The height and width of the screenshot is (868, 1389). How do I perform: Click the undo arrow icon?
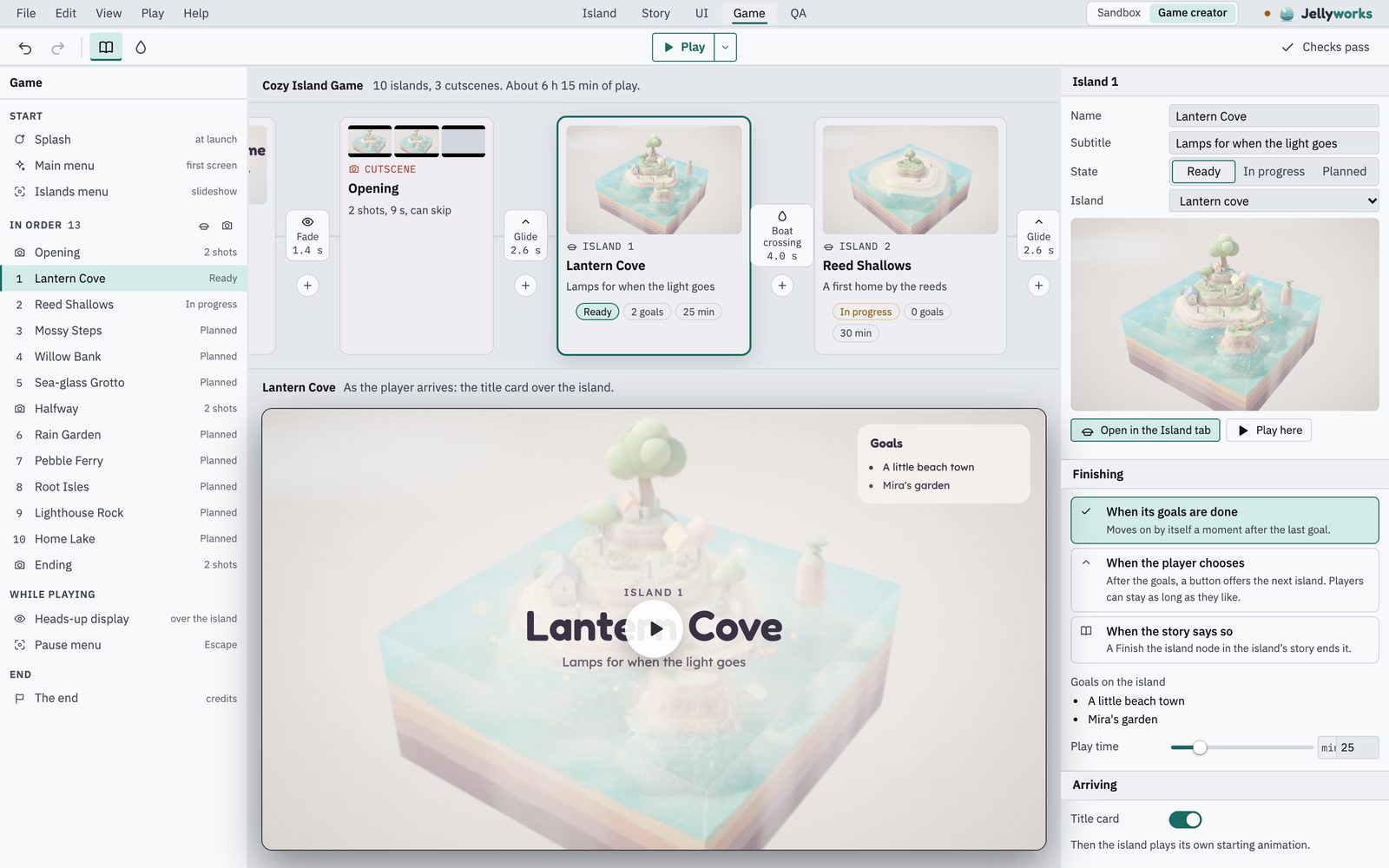pos(25,48)
